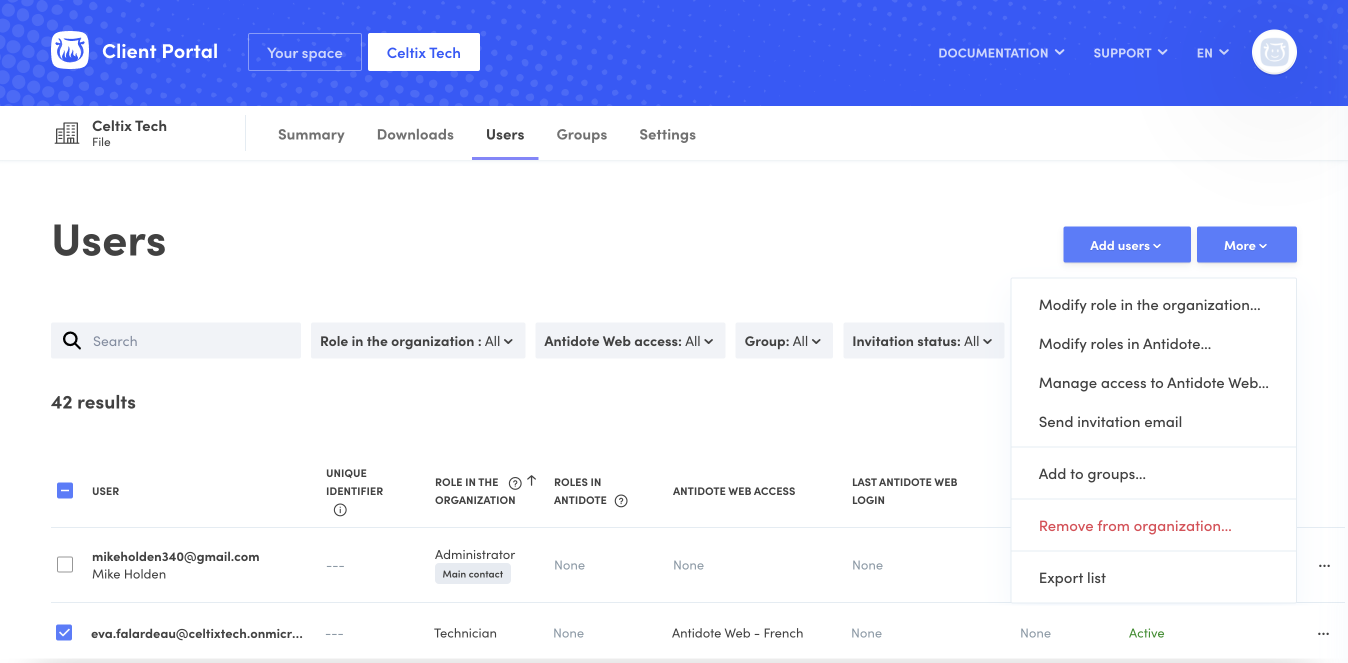
Task: Expand the Documentation dropdown
Action: [1001, 53]
